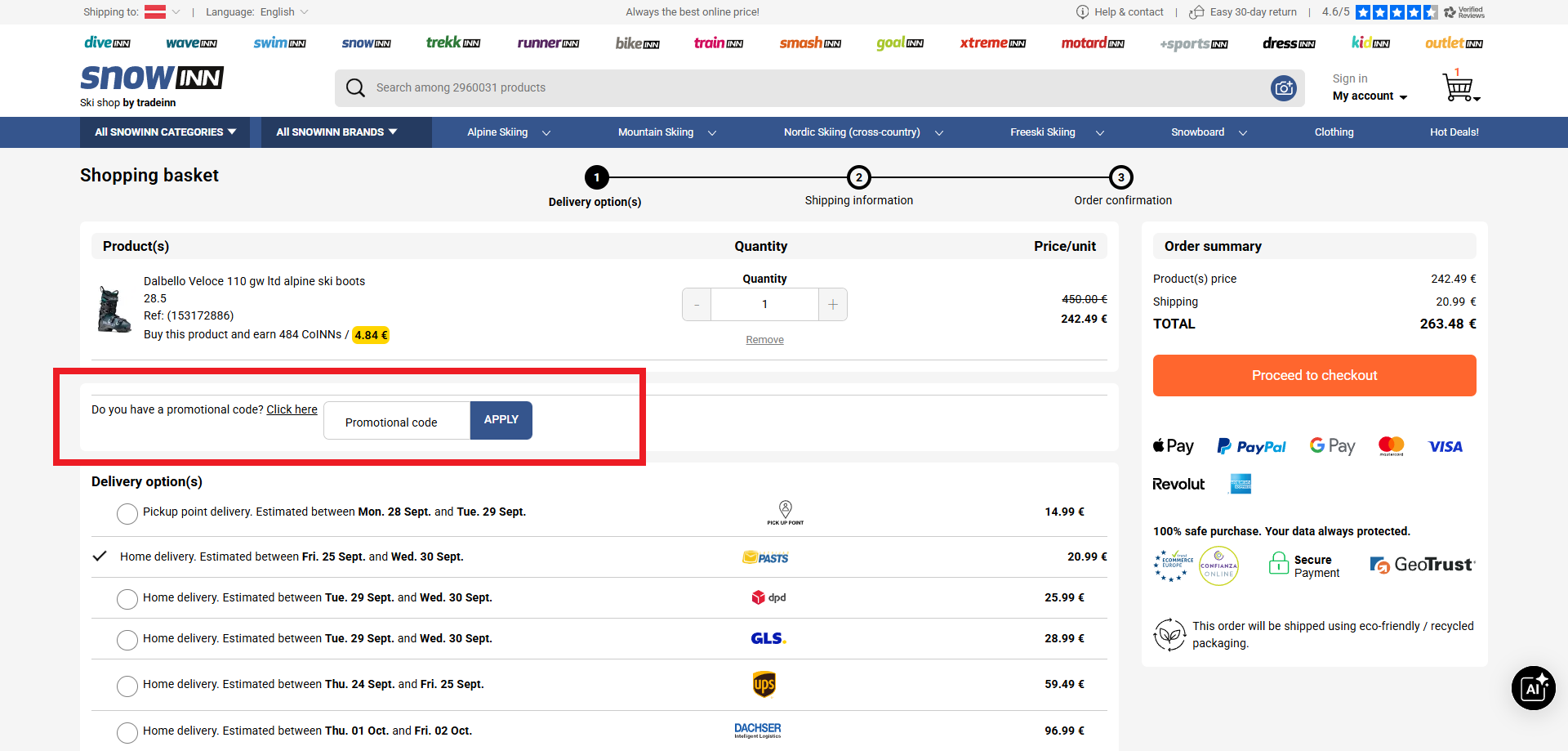This screenshot has width=1568, height=751.
Task: Open the traininn store logo link
Action: coord(719,42)
